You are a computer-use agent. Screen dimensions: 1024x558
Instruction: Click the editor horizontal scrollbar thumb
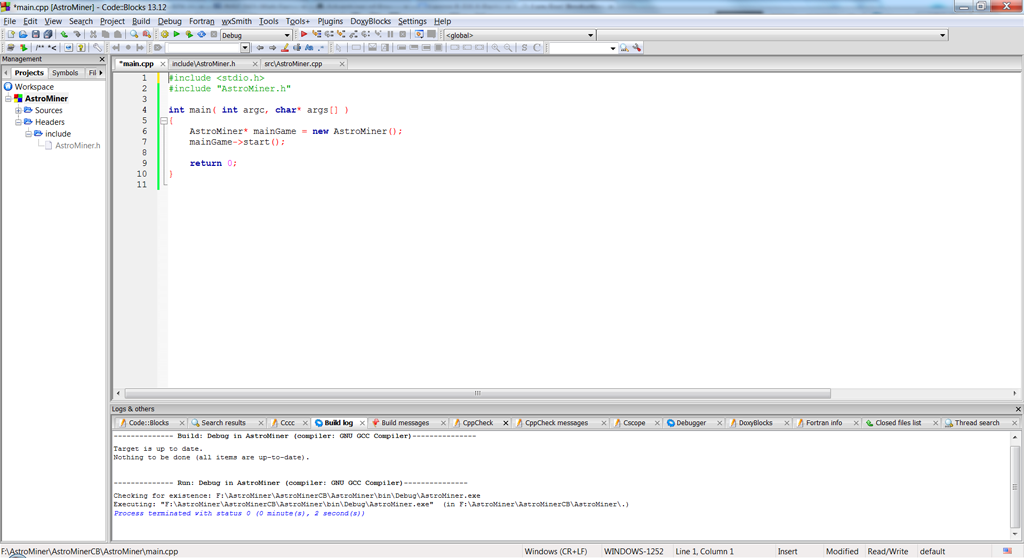(477, 393)
